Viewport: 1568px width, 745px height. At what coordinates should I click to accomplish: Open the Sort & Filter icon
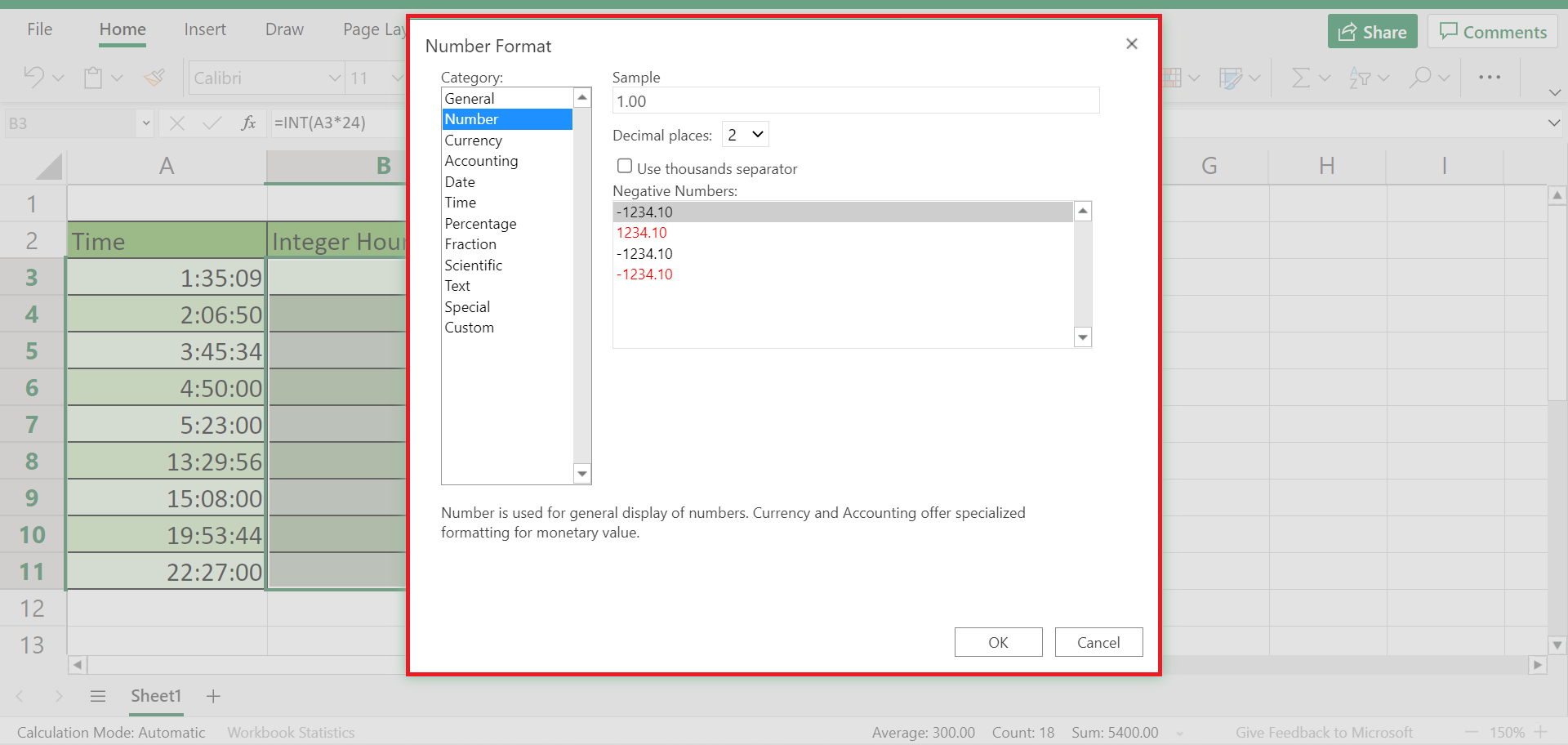click(x=1360, y=78)
